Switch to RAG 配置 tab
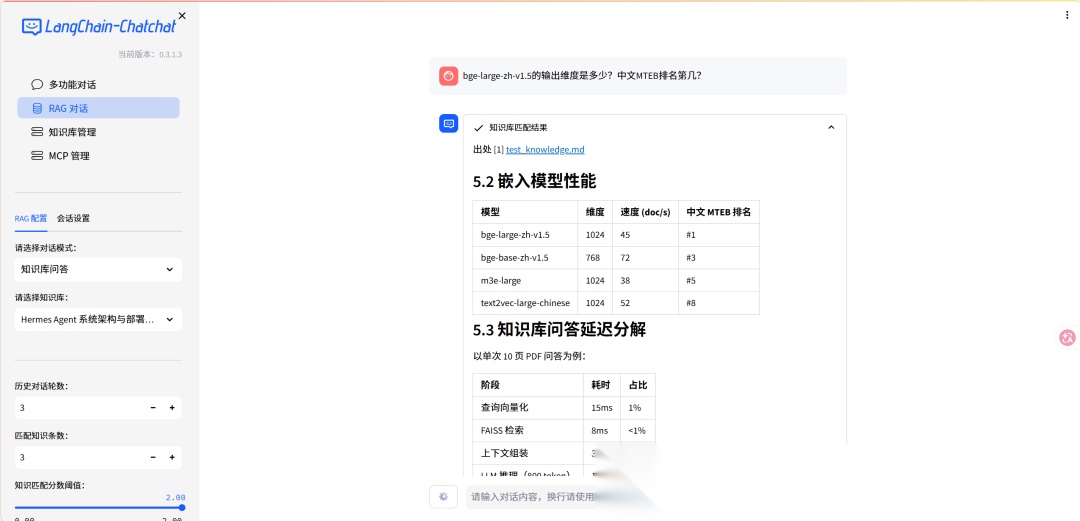1080x521 pixels. pos(31,218)
